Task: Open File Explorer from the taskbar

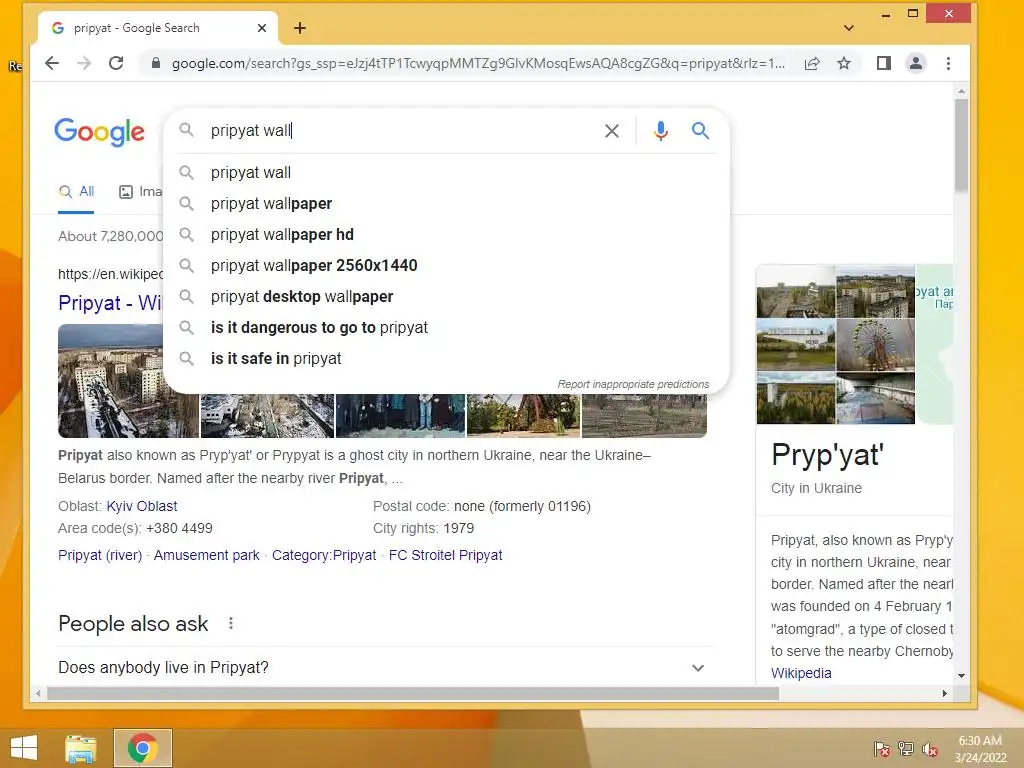Action: [x=81, y=748]
